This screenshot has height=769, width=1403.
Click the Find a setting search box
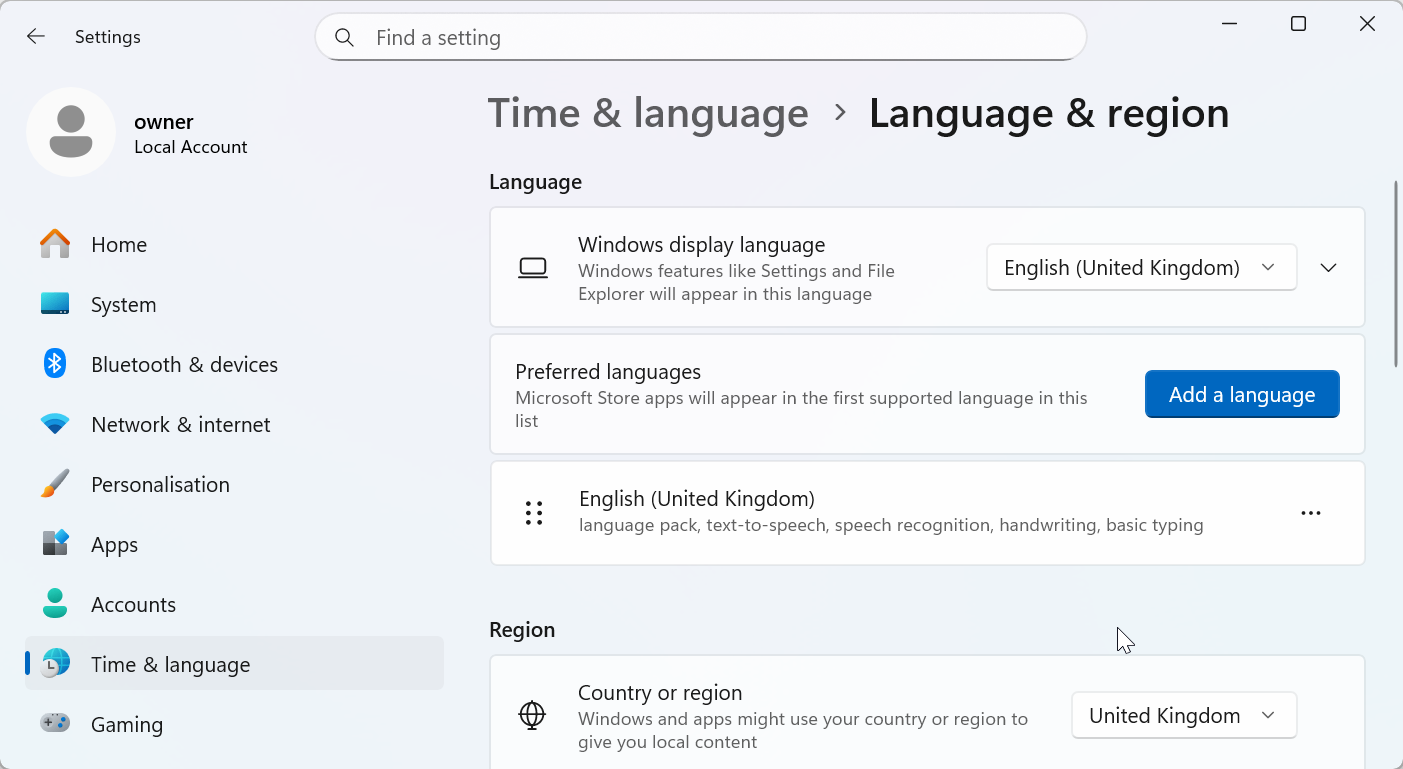click(700, 38)
